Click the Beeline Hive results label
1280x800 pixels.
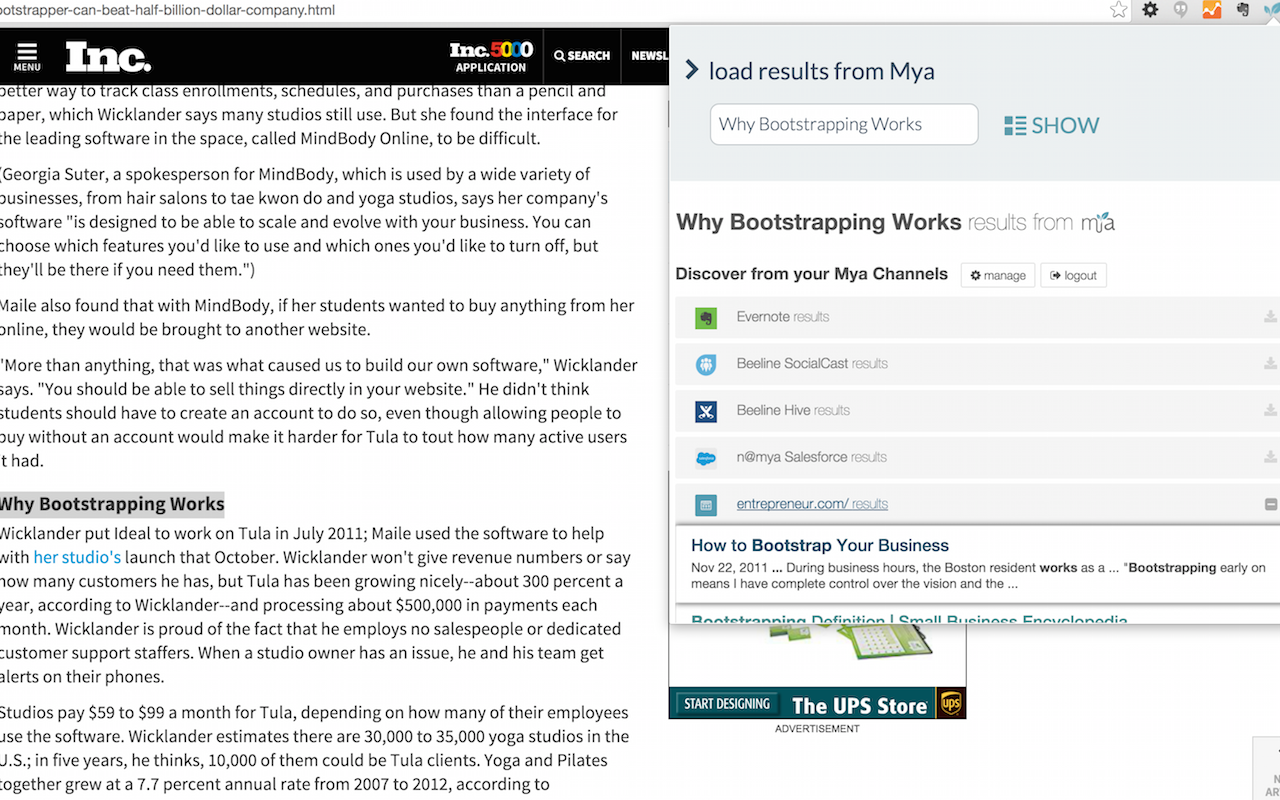point(793,410)
